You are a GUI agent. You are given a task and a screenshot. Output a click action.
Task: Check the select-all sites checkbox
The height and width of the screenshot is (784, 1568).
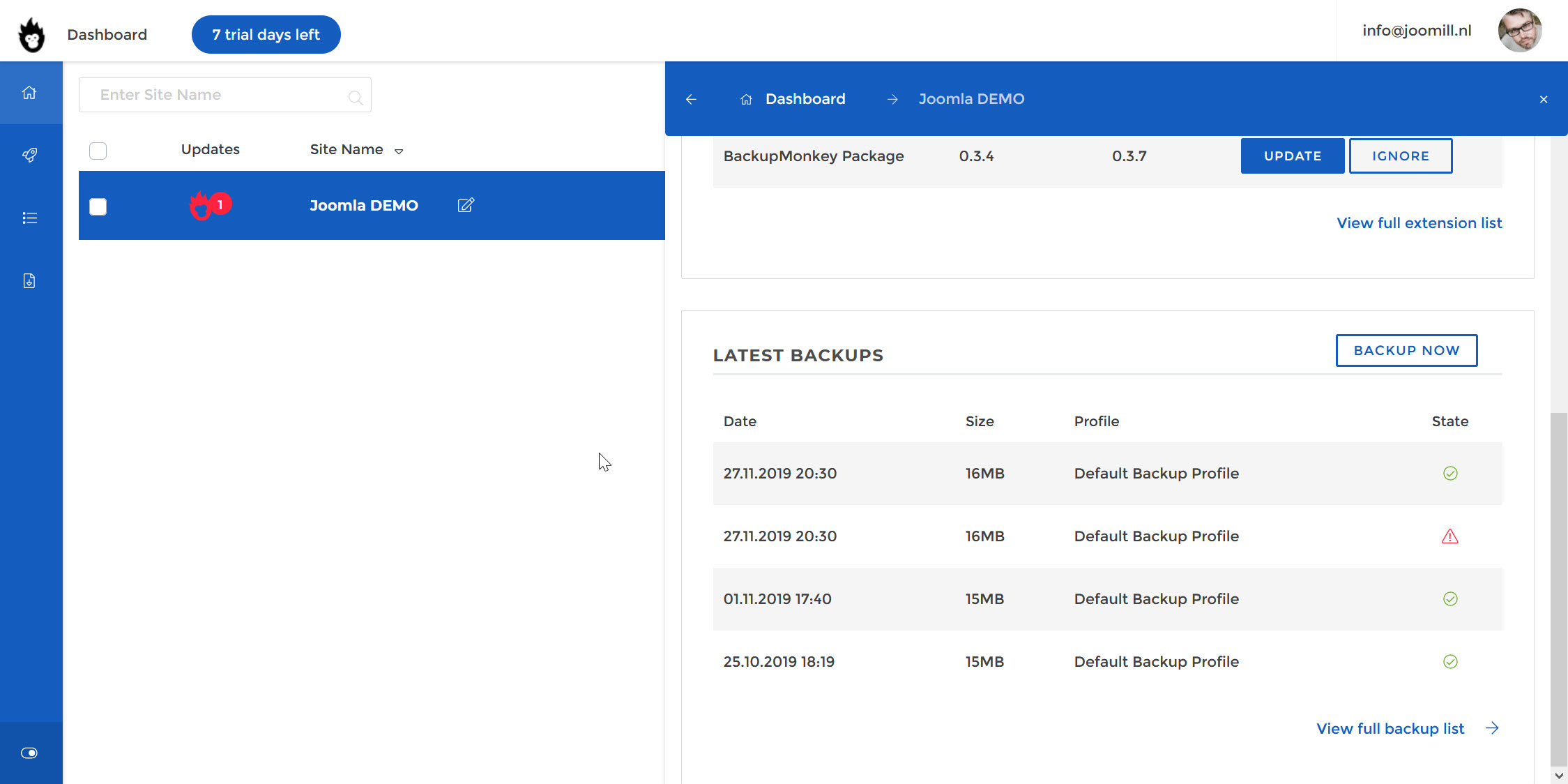click(98, 151)
